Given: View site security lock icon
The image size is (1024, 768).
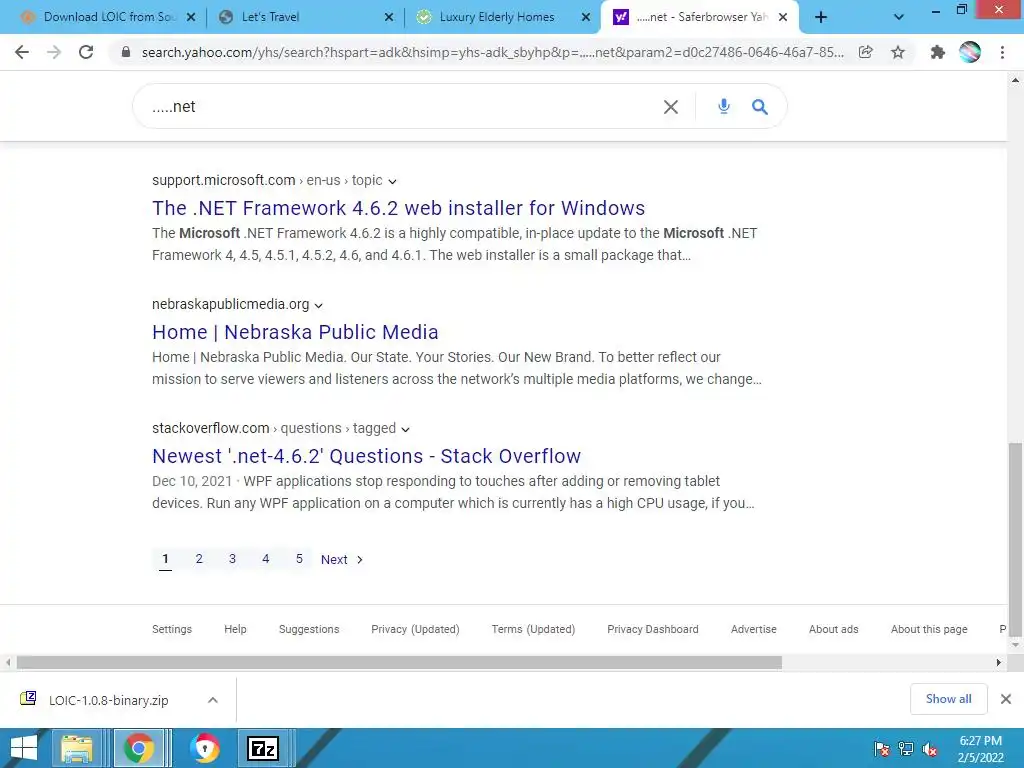Looking at the screenshot, I should click(x=126, y=52).
